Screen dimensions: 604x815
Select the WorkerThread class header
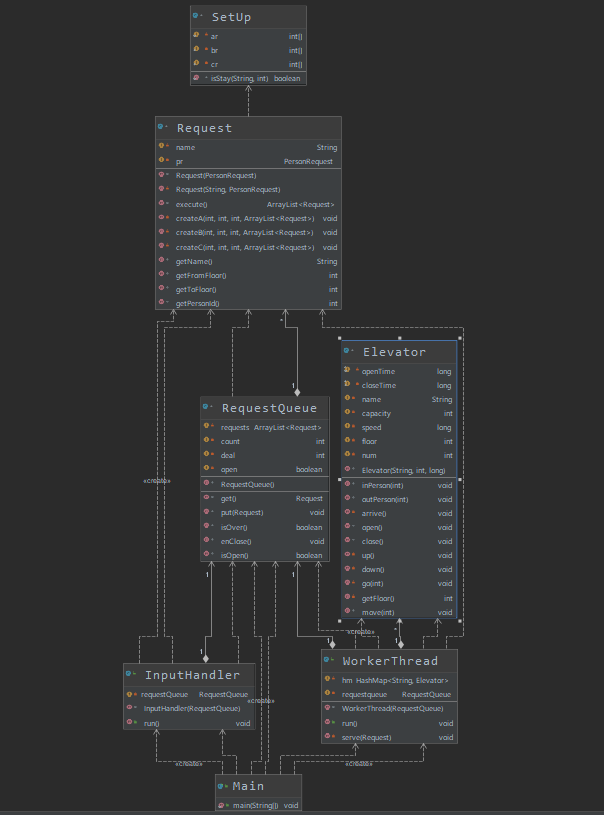point(389,661)
